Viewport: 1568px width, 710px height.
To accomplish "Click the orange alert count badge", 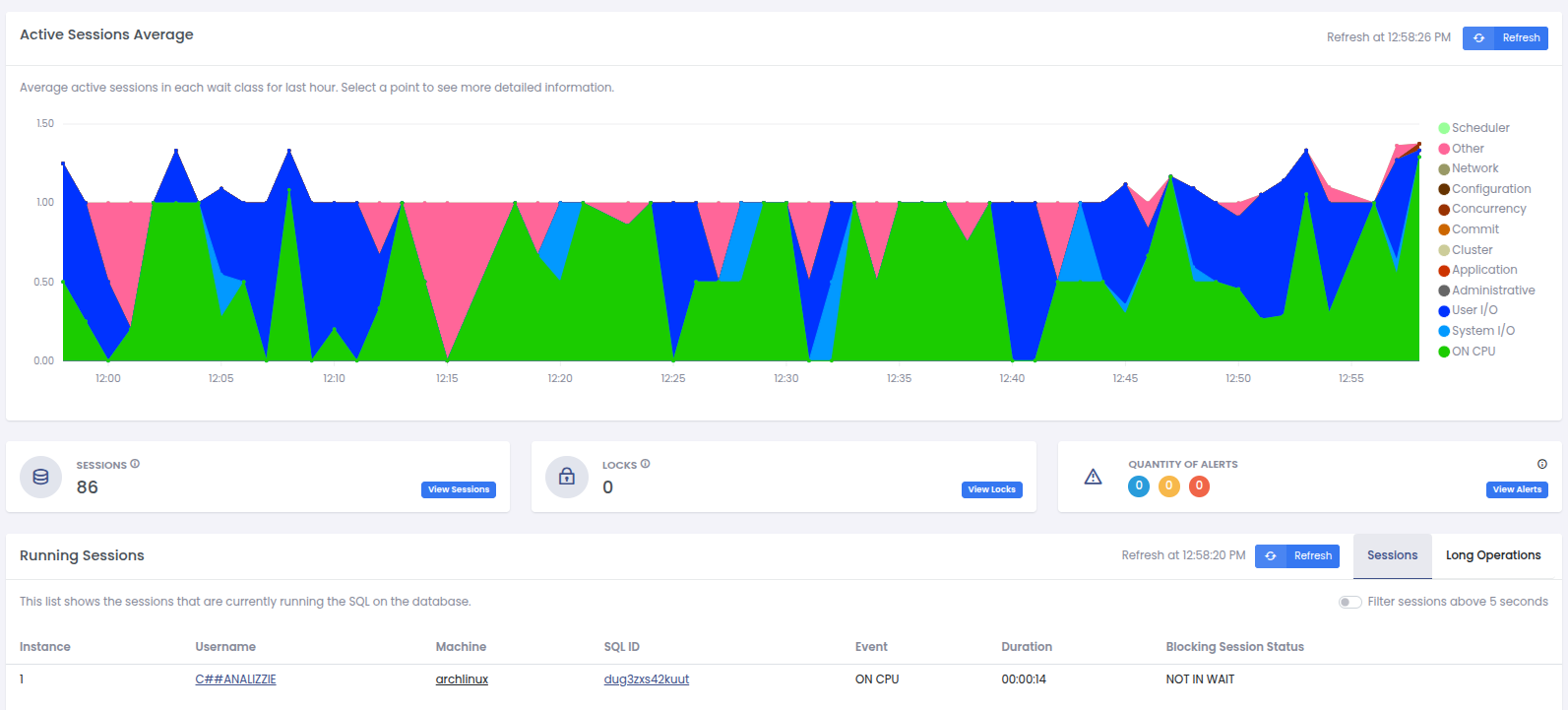I will click(x=1169, y=486).
